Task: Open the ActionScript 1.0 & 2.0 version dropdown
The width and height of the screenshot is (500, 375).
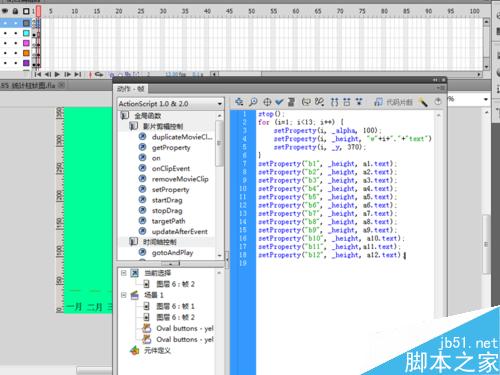Action: click(170, 104)
